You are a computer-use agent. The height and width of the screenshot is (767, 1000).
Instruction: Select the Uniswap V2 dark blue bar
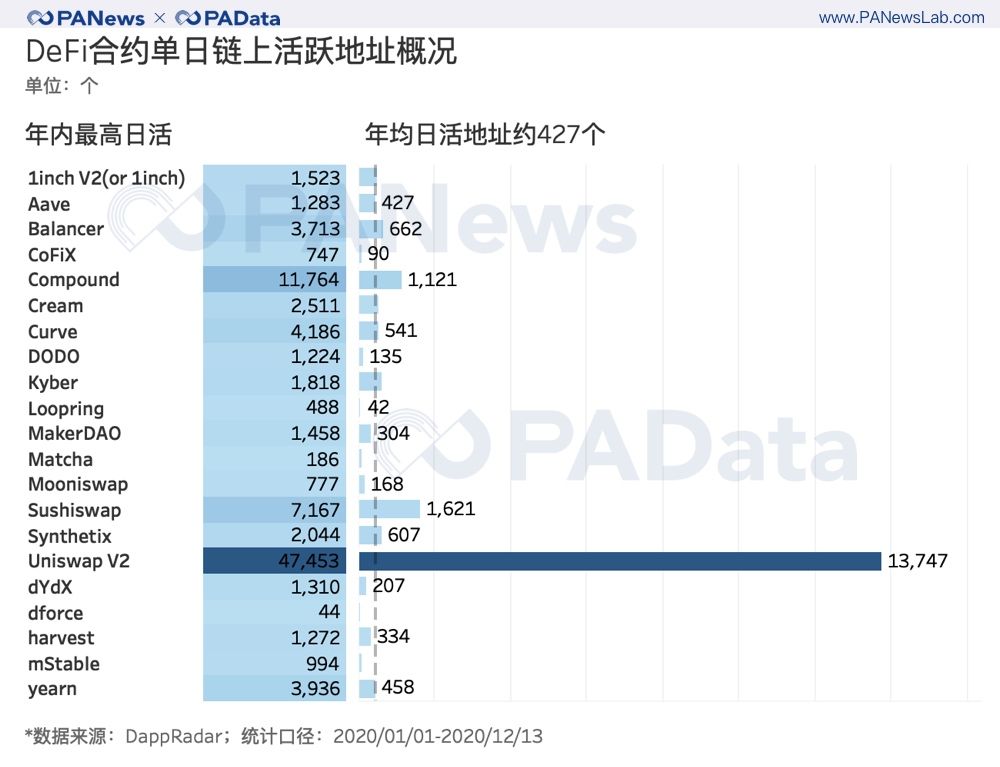coord(620,561)
